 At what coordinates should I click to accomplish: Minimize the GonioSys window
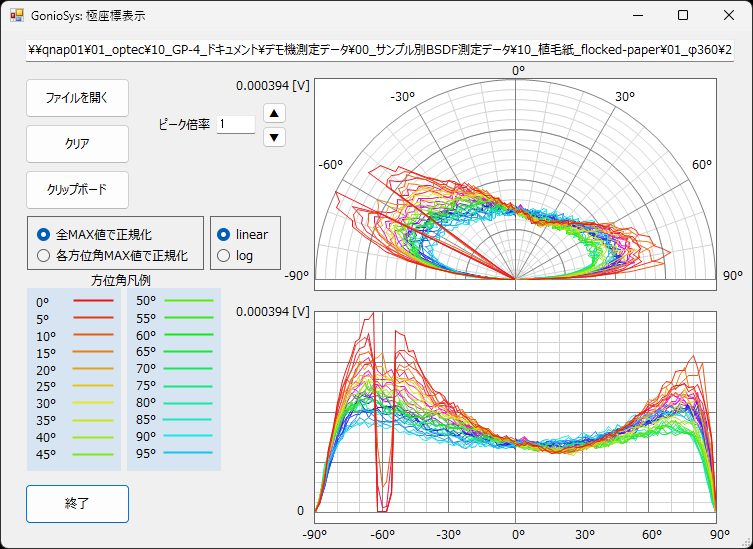[x=637, y=15]
